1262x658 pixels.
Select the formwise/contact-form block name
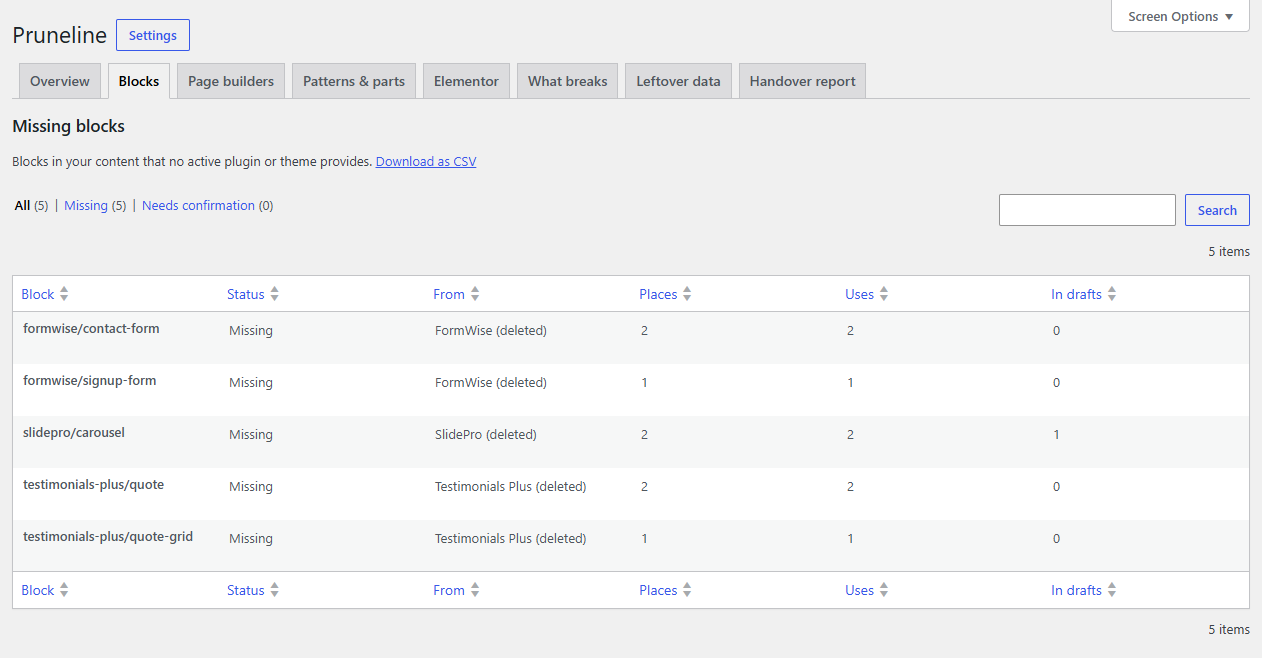[x=91, y=328]
